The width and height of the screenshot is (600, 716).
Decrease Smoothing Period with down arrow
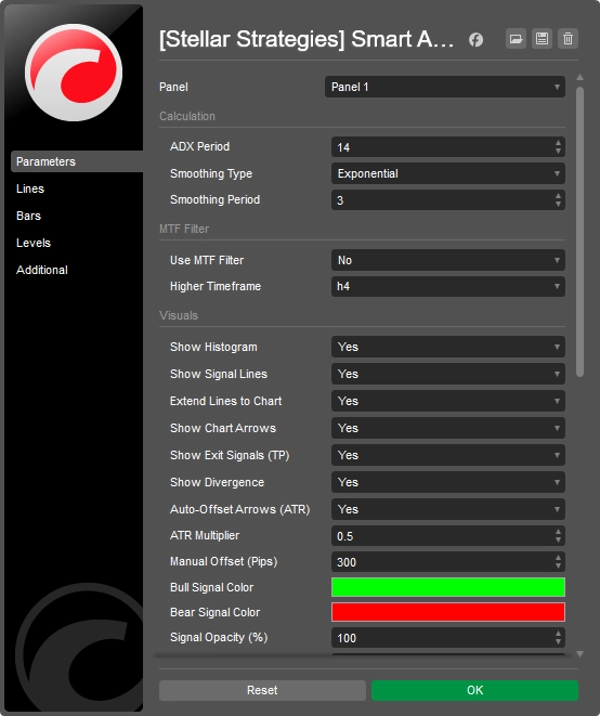pyautogui.click(x=558, y=204)
